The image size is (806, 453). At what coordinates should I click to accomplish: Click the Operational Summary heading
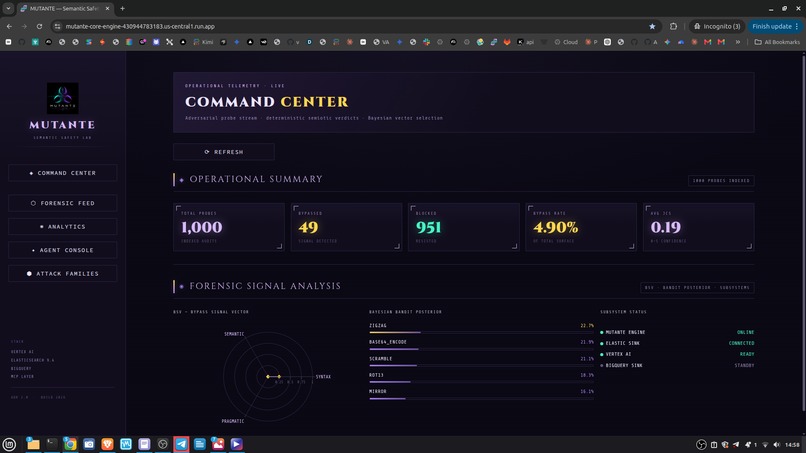coord(256,179)
